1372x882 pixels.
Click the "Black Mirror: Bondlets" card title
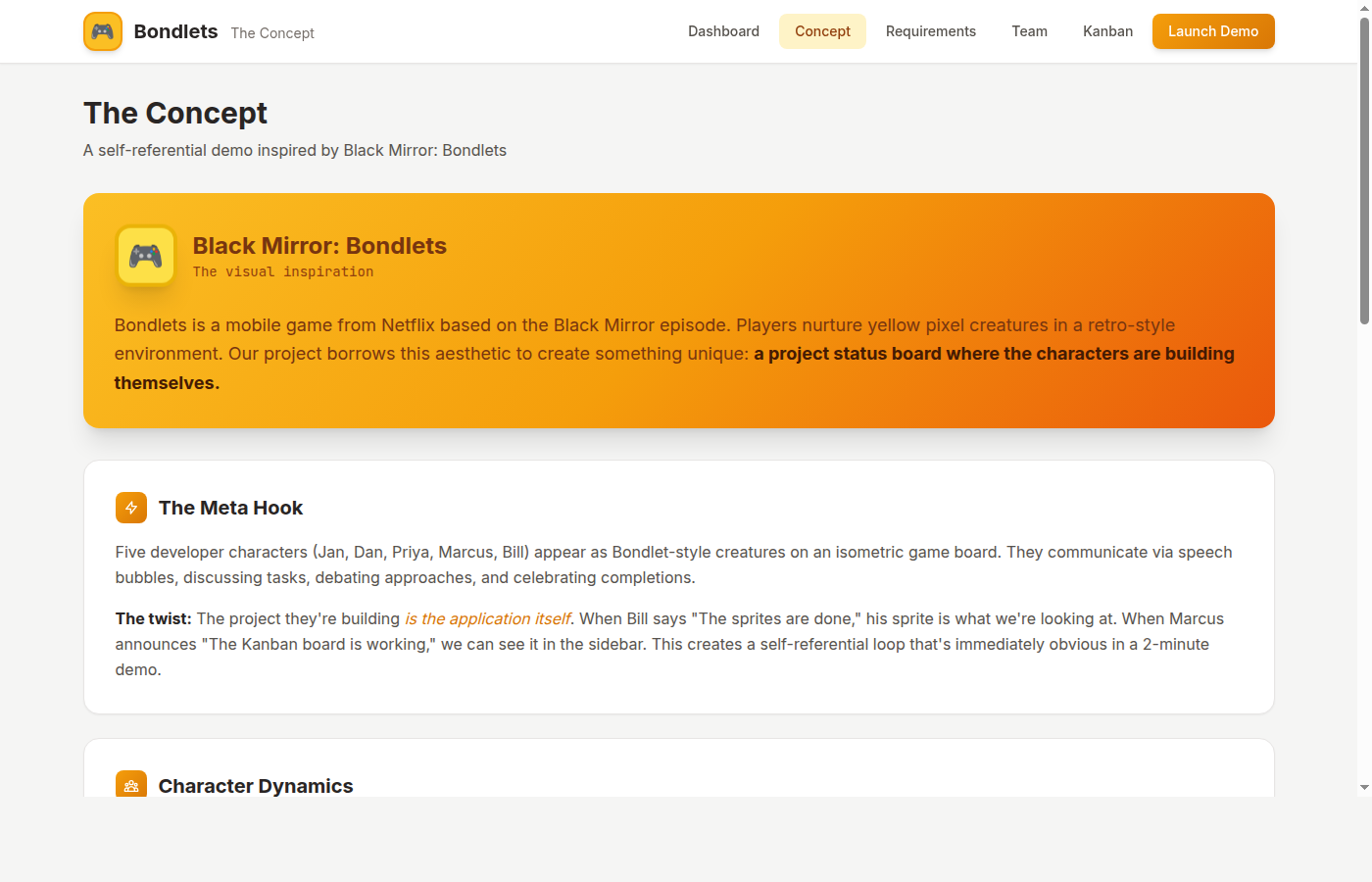coord(319,246)
